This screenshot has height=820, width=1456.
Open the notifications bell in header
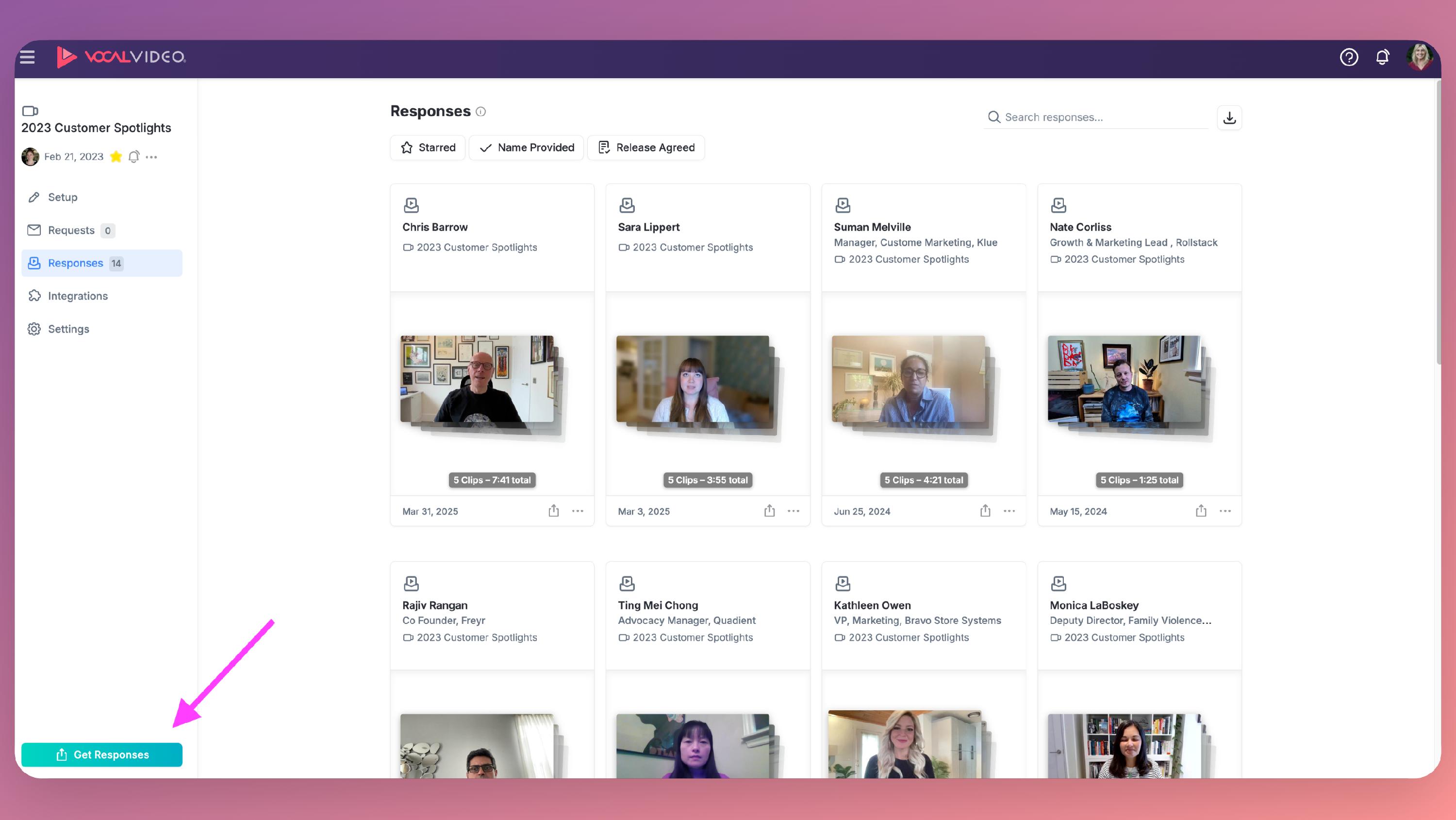pyautogui.click(x=1382, y=57)
